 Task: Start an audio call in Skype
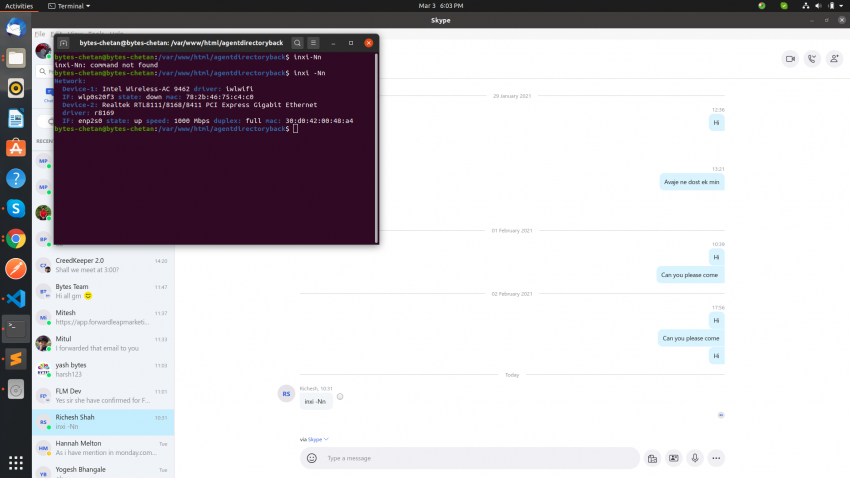pyautogui.click(x=812, y=59)
